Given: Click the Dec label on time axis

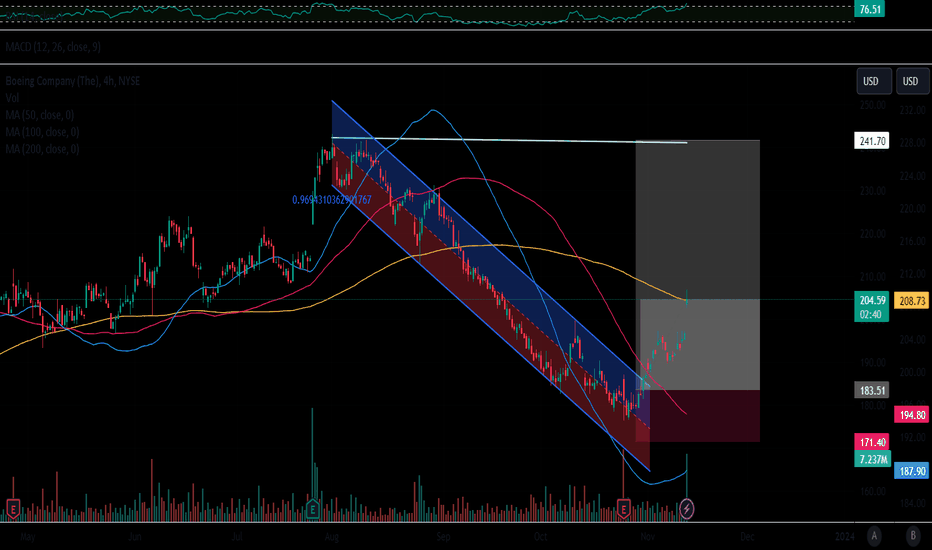Looking at the screenshot, I should point(747,537).
